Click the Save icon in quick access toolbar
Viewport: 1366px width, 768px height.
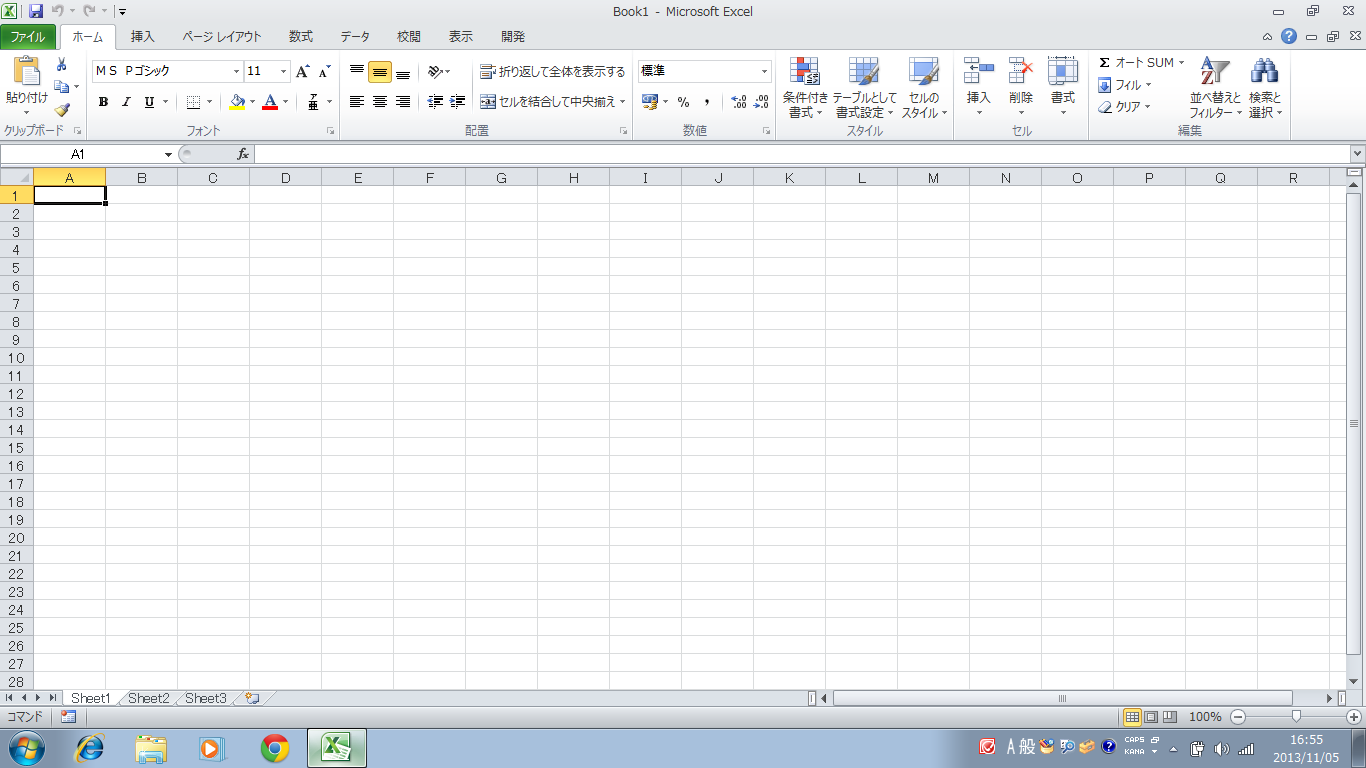(x=36, y=12)
